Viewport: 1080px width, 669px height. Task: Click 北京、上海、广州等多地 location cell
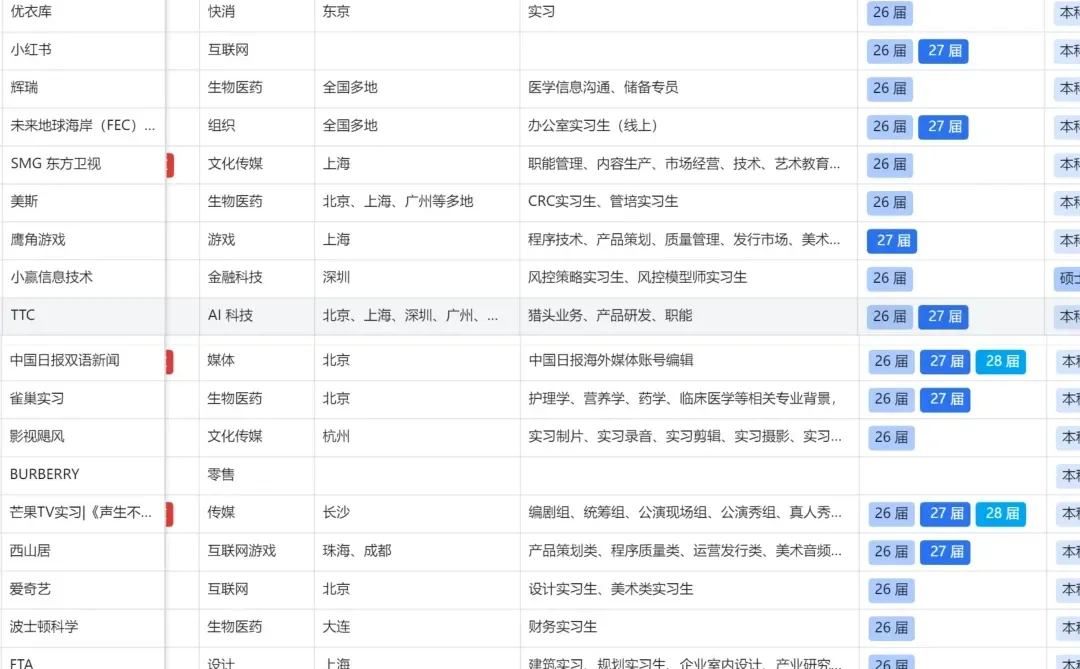pyautogui.click(x=398, y=201)
